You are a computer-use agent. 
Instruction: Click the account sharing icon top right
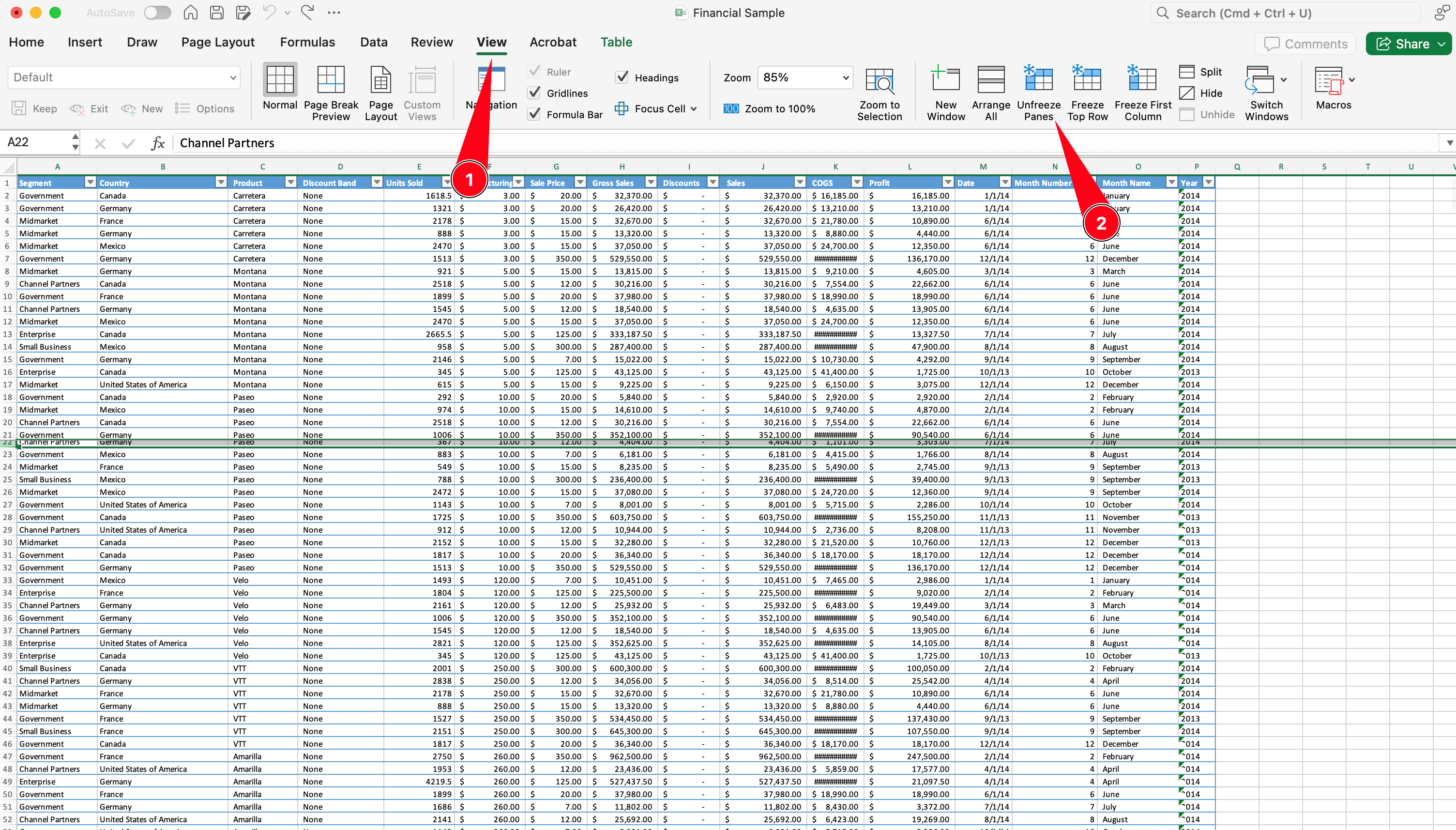(1442, 13)
